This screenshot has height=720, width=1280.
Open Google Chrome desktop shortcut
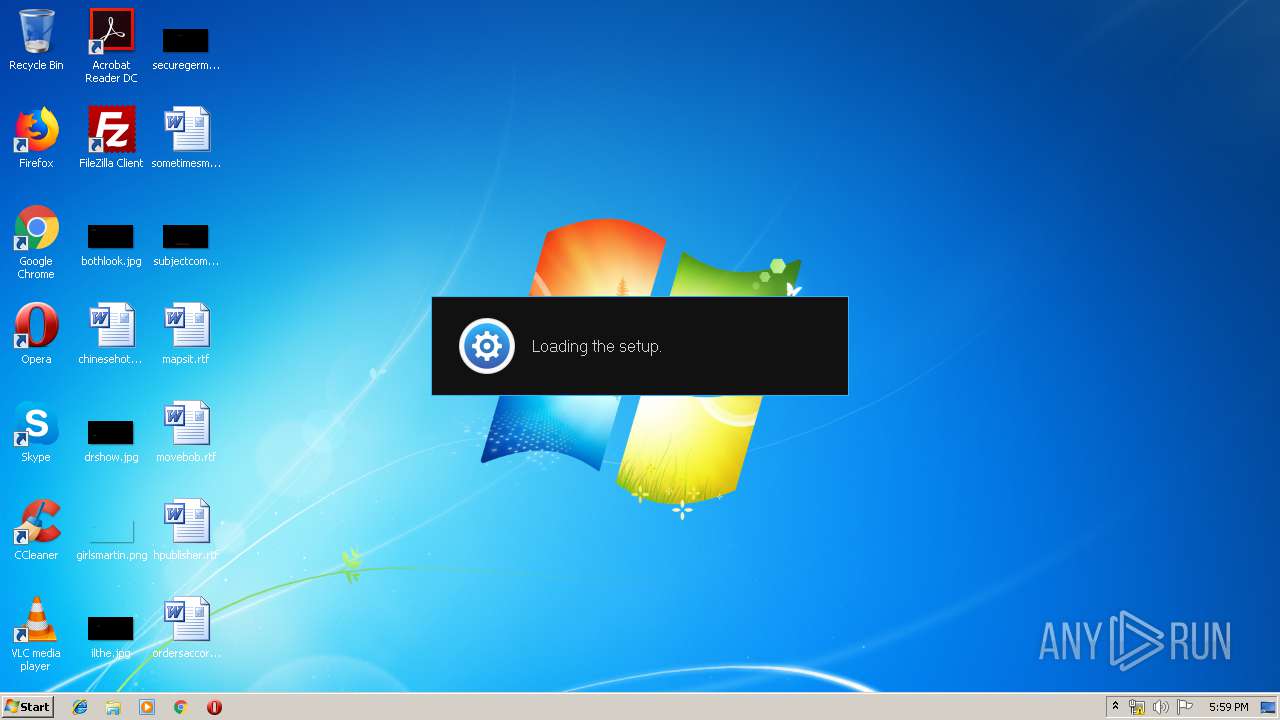point(36,243)
